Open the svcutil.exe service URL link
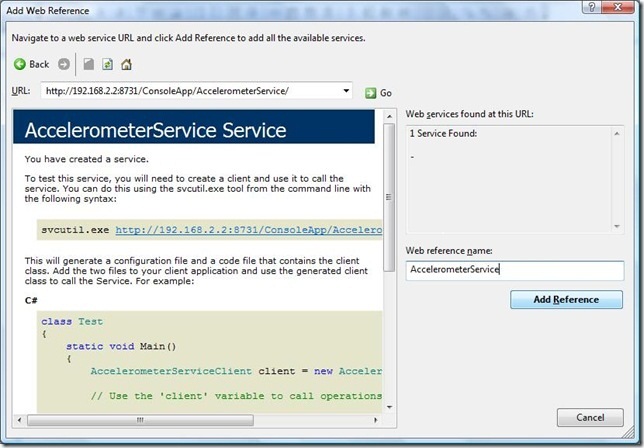Viewport: 644px width, 448px height. pos(248,230)
